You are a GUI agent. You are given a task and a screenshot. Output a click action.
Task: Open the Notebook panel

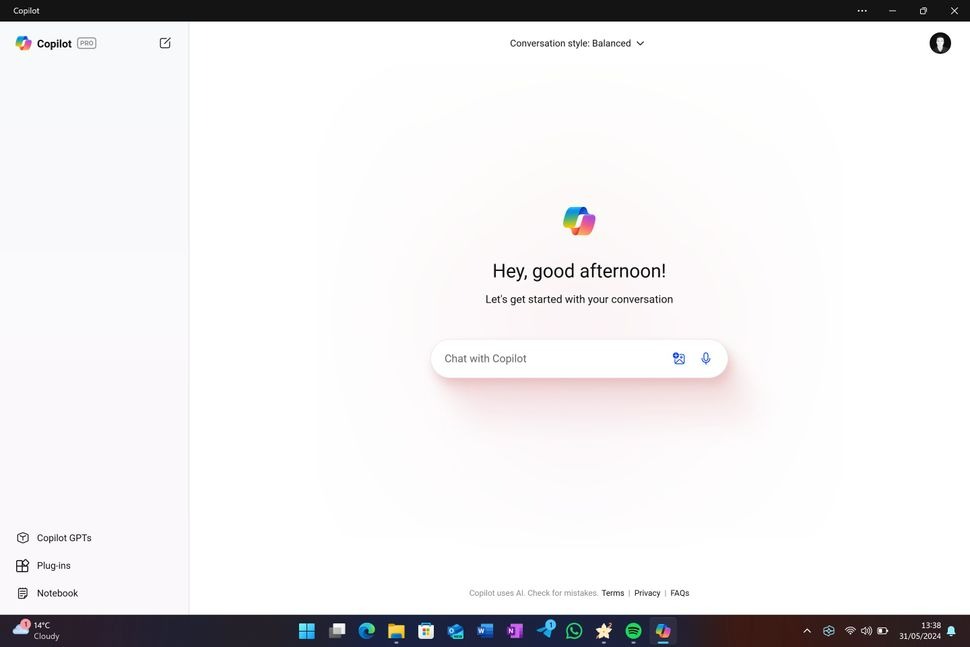pos(55,592)
